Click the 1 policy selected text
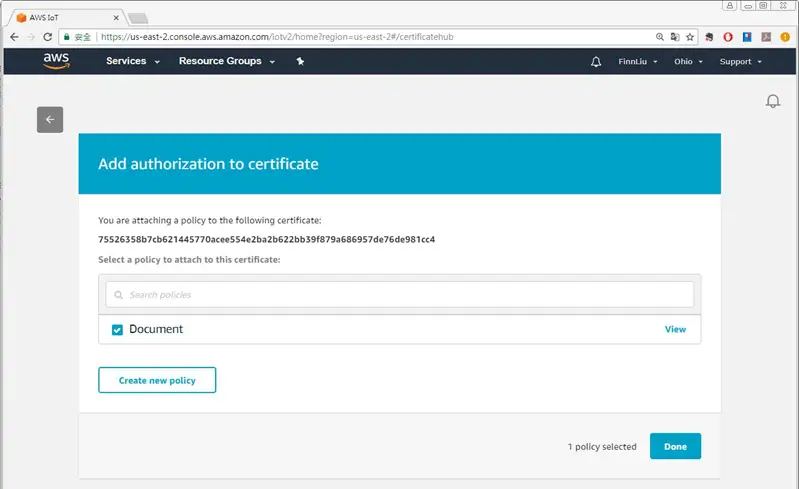 (602, 447)
